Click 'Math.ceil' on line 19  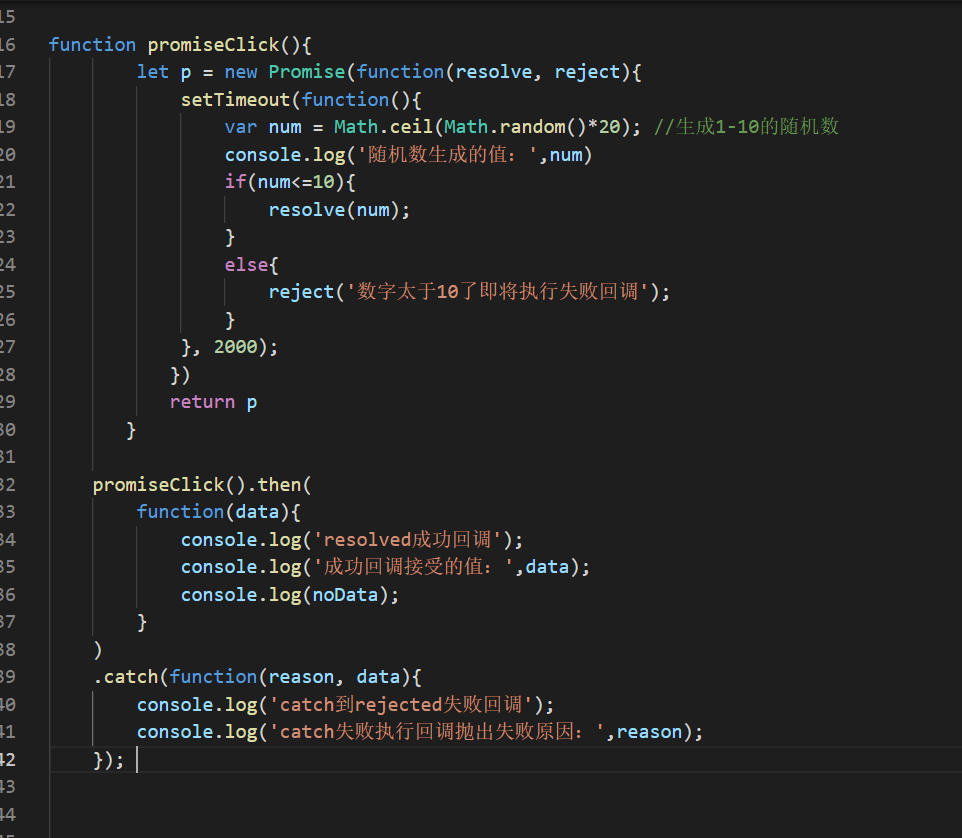click(383, 127)
